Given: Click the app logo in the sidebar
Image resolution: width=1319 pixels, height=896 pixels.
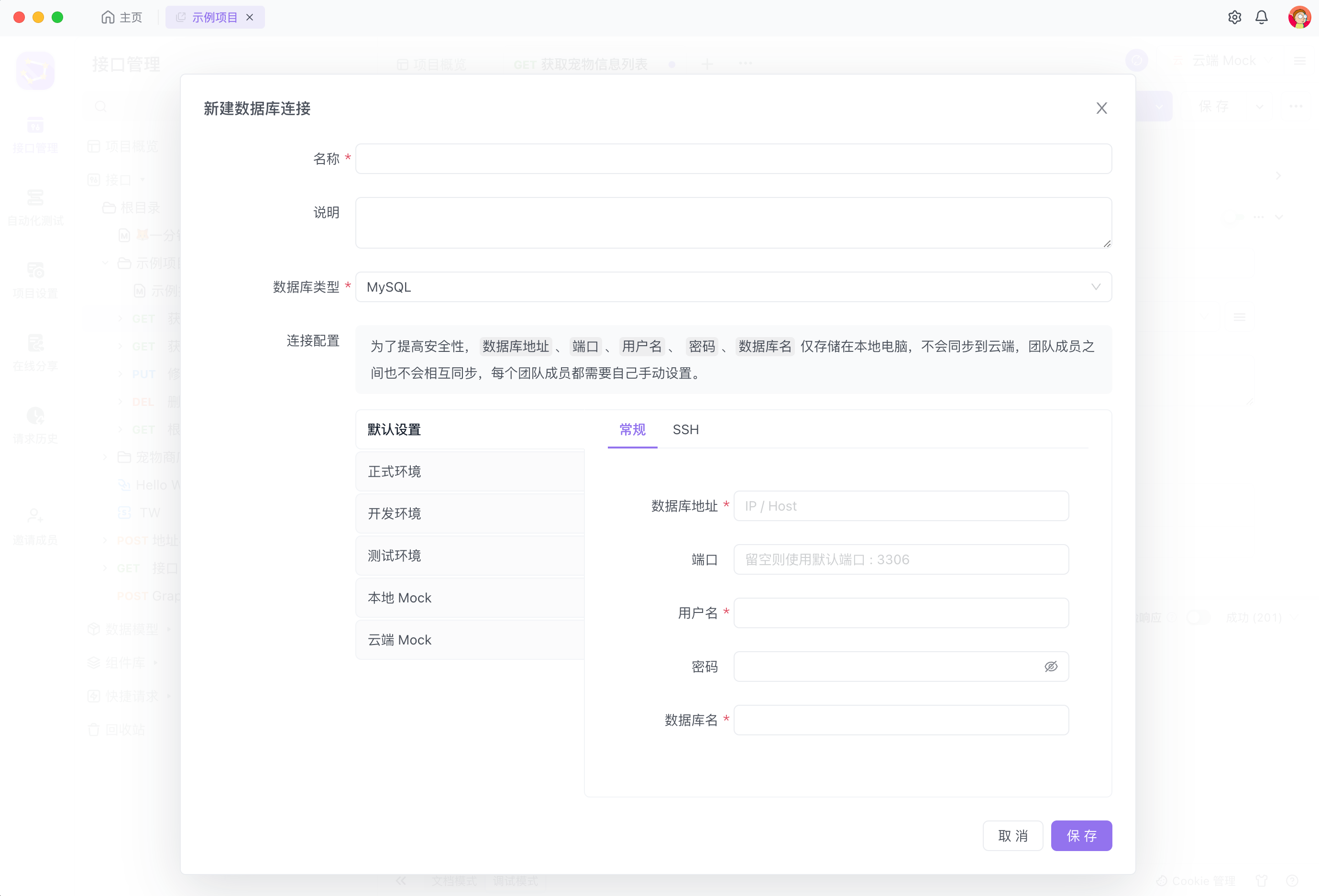Looking at the screenshot, I should click(x=35, y=70).
